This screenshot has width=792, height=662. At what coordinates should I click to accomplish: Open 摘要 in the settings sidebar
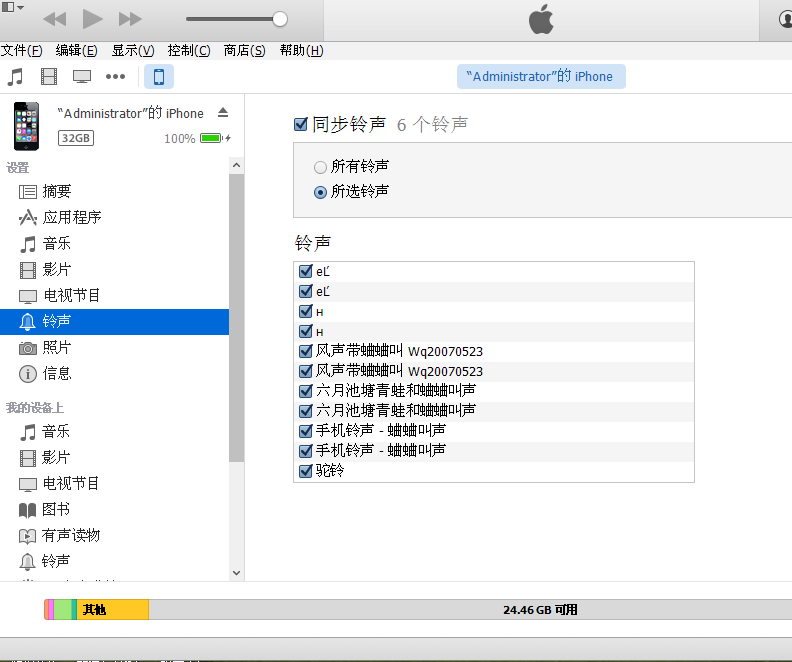(x=114, y=191)
